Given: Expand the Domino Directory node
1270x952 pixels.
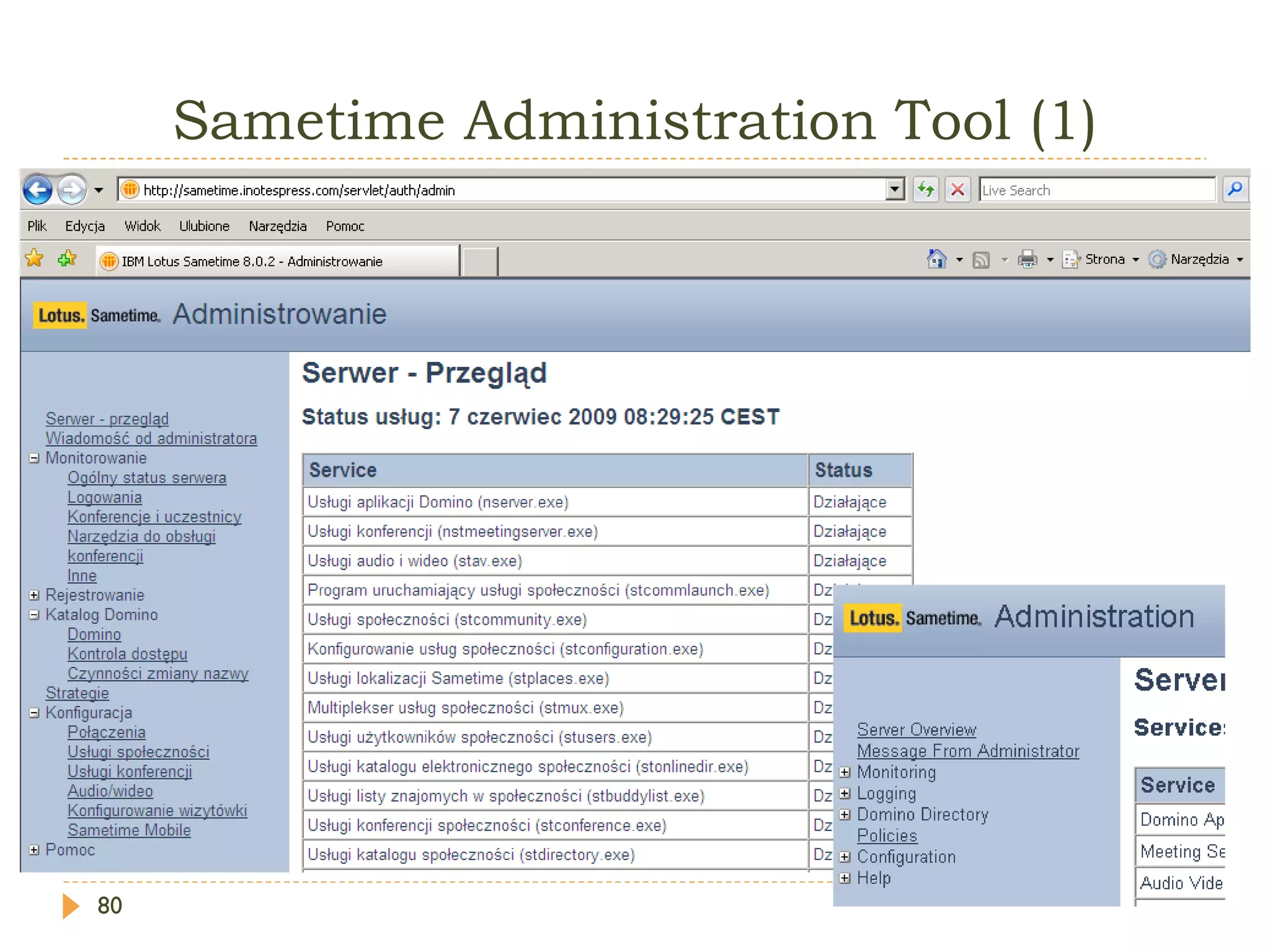Looking at the screenshot, I should click(845, 814).
